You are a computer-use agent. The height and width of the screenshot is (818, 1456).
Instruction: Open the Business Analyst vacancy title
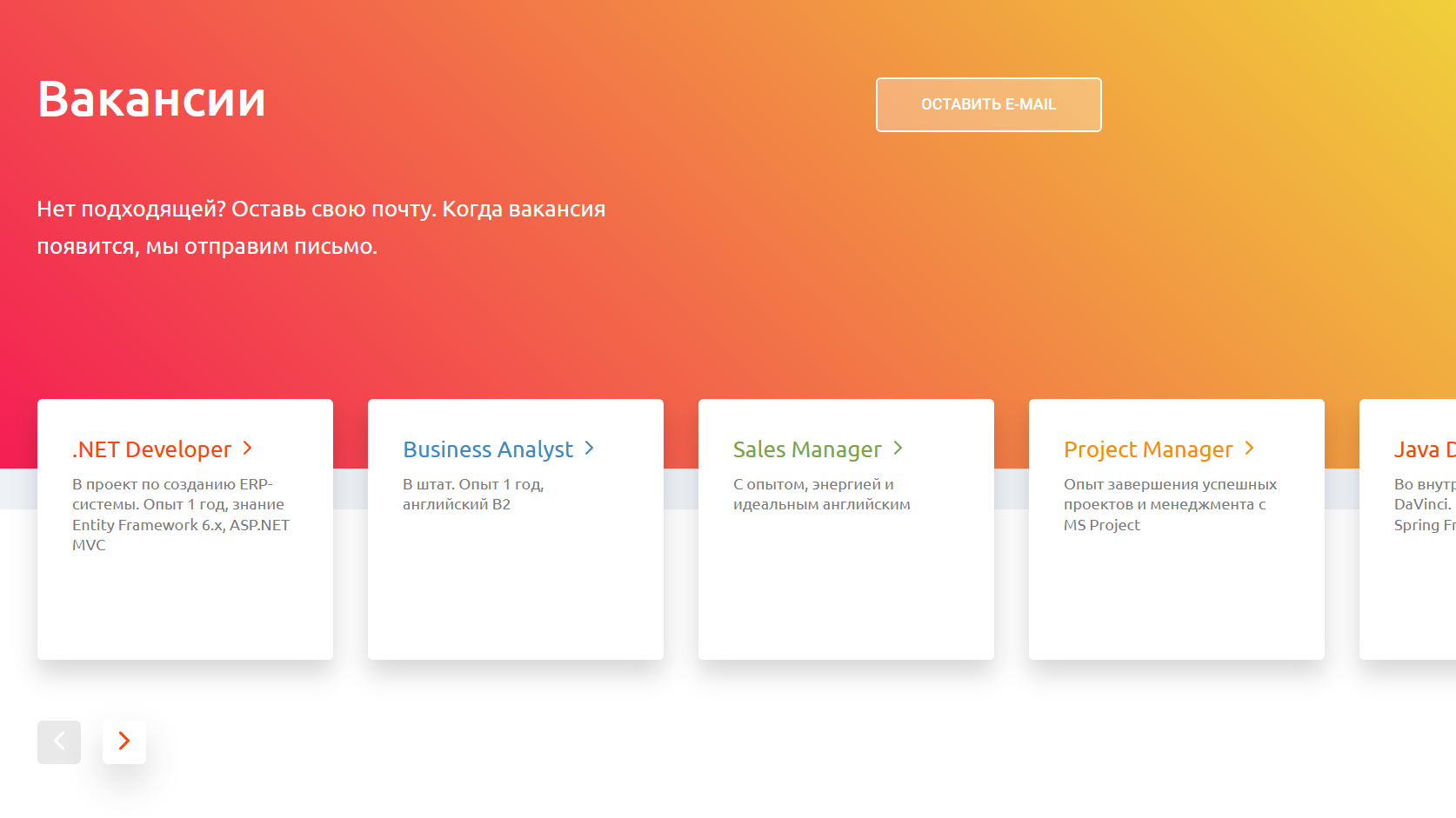pos(487,449)
